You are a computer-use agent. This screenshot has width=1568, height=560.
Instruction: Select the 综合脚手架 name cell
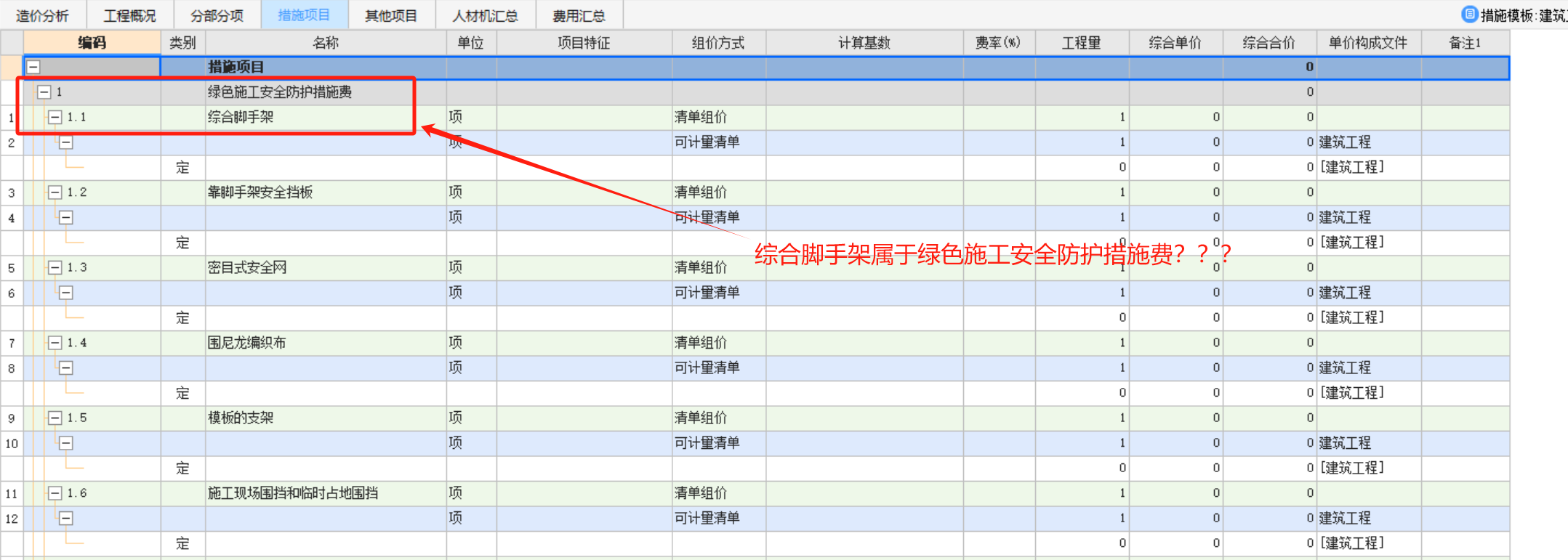[326, 117]
